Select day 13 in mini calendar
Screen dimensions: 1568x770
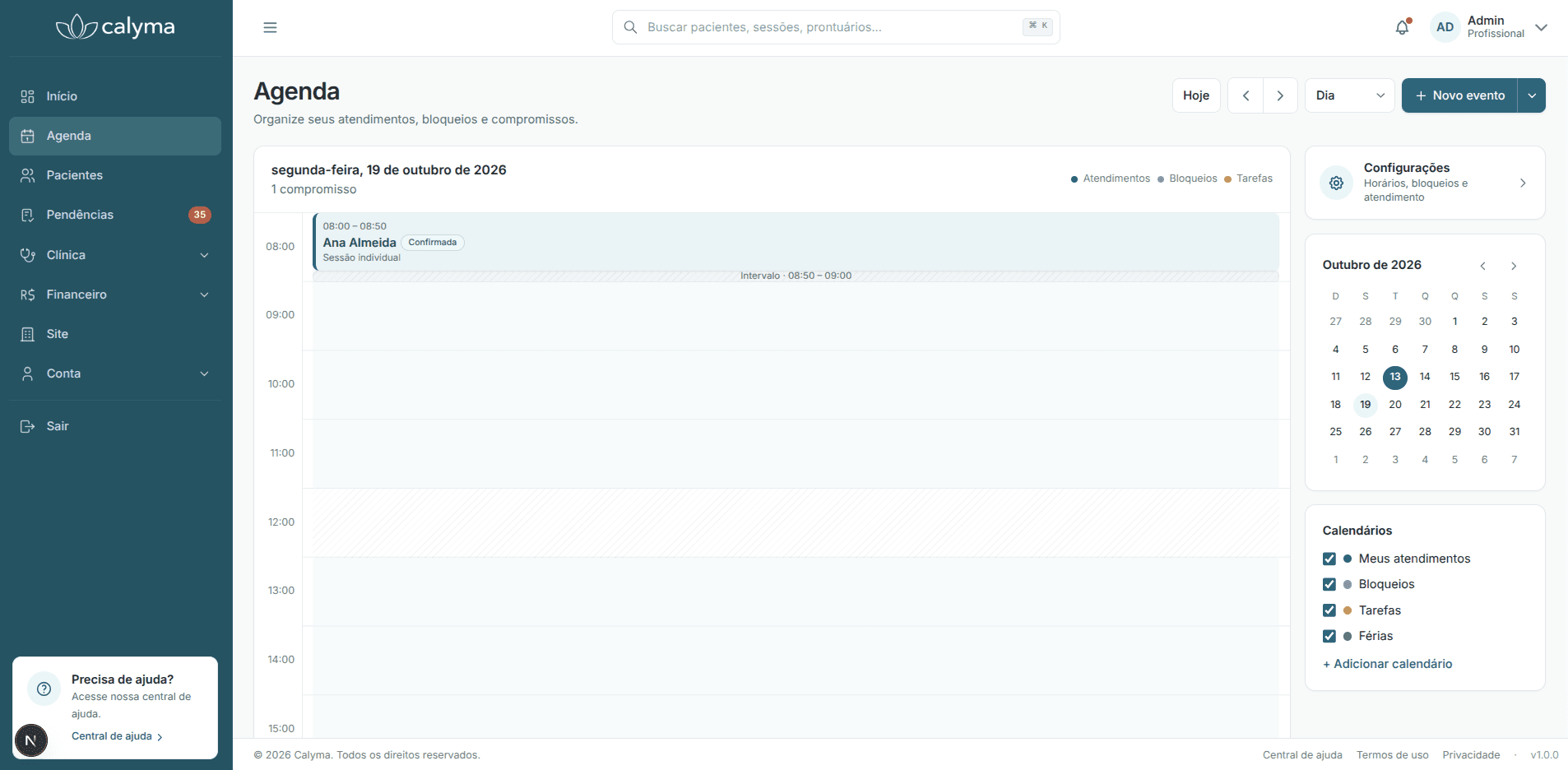coord(1395,377)
